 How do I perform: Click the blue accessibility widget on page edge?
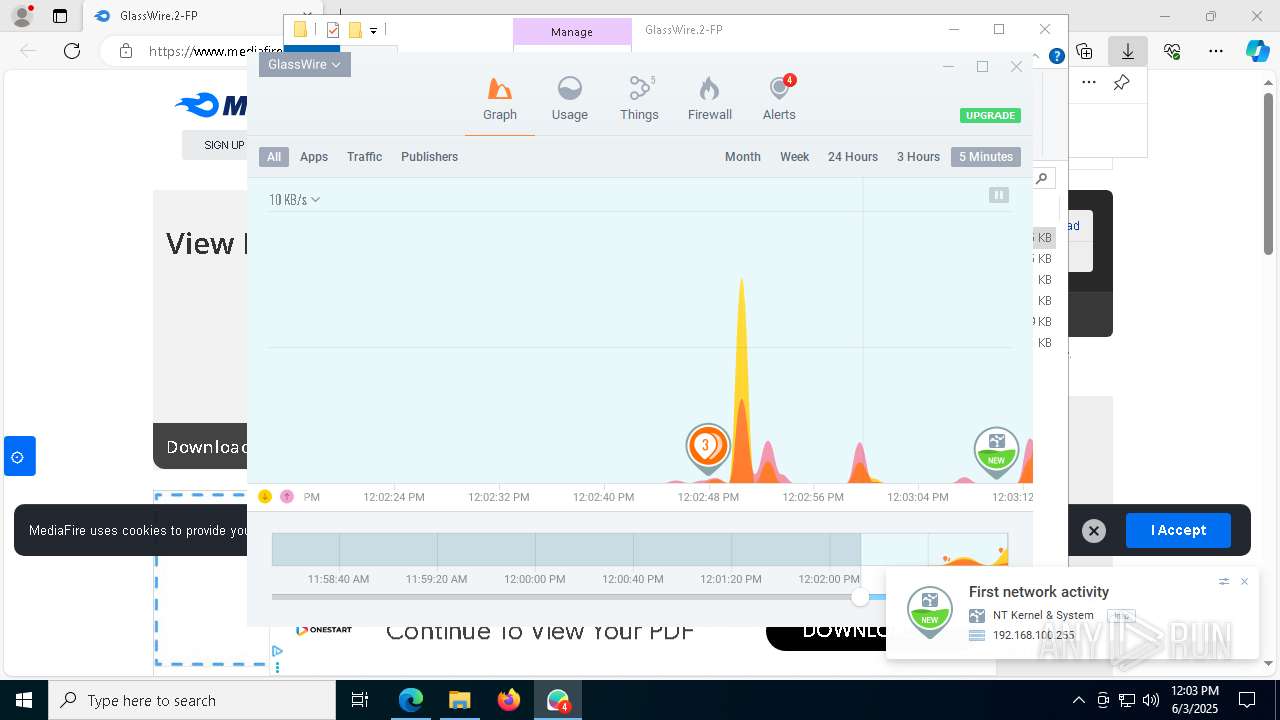click(19, 457)
